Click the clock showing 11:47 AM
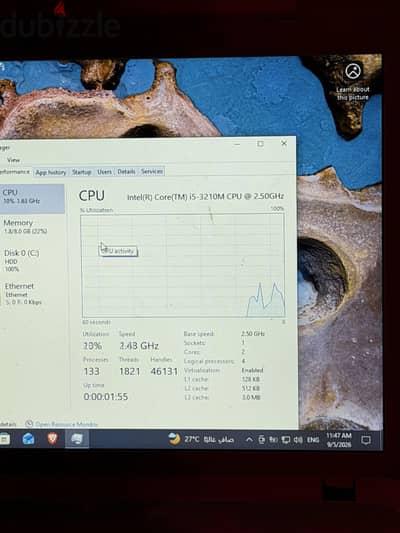Image resolution: width=400 pixels, height=533 pixels. coord(339,440)
